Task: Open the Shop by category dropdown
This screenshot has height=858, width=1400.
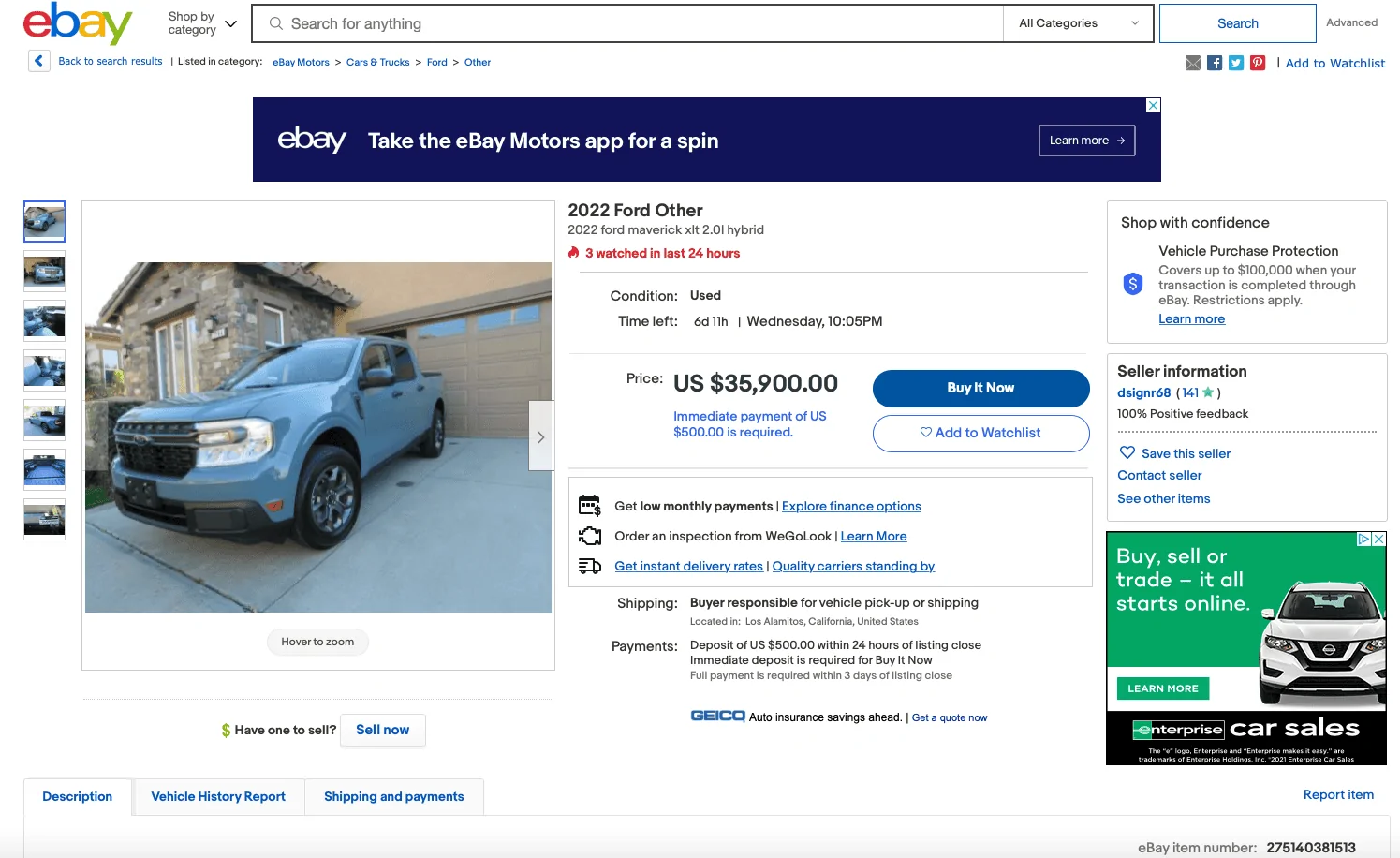Action: pyautogui.click(x=202, y=23)
